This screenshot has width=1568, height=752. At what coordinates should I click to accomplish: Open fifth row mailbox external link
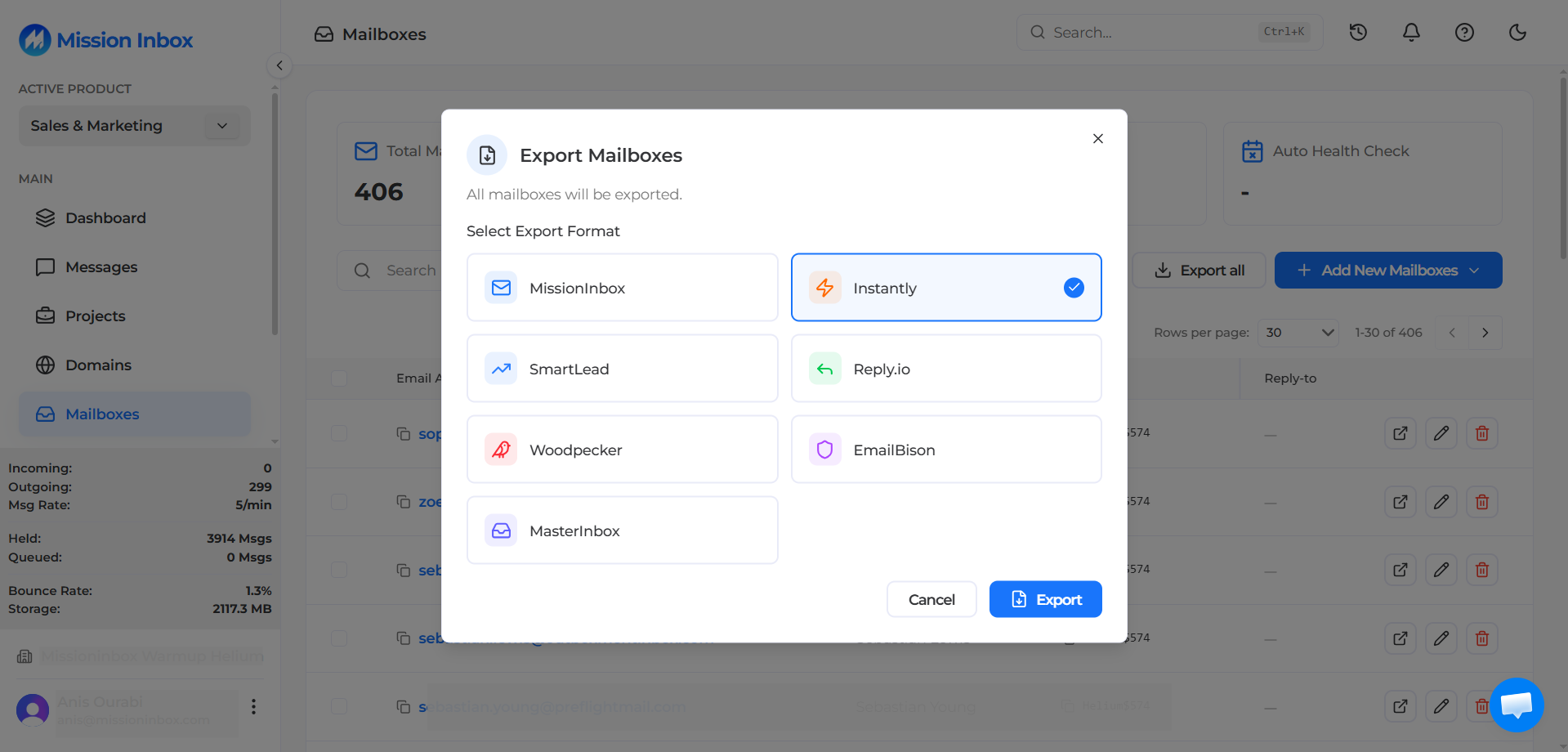(1400, 706)
